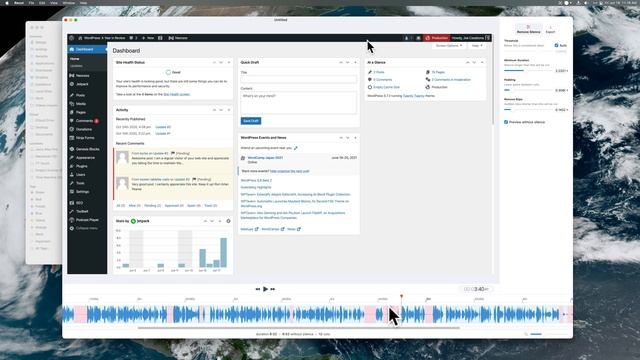Click the Empty Cache Size link in At a Glance
The height and width of the screenshot is (360, 640).
pyautogui.click(x=386, y=87)
